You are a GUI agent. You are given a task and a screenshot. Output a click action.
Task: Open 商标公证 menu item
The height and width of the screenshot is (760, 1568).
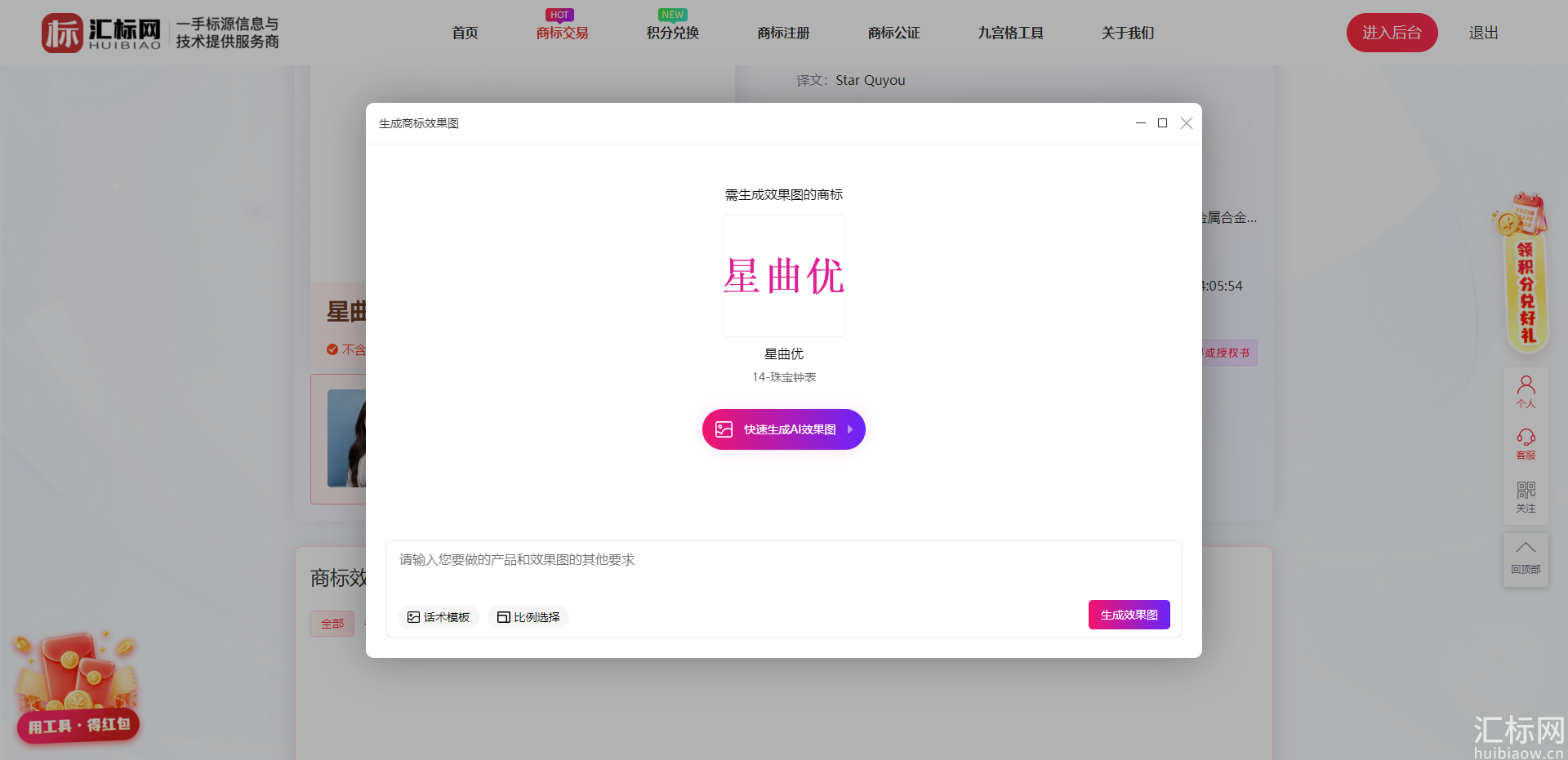pos(893,33)
